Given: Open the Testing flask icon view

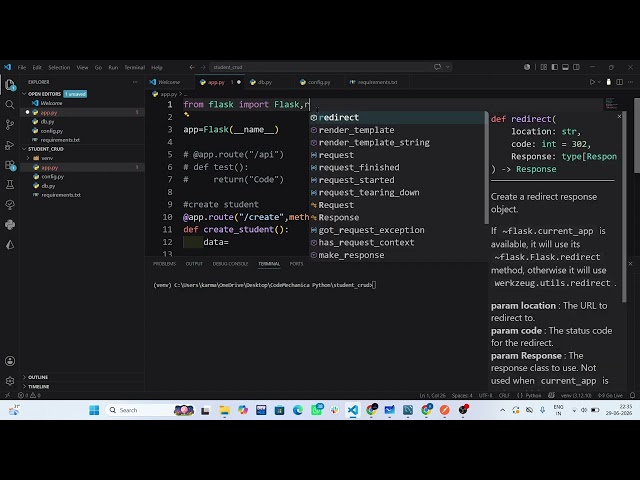Looking at the screenshot, I should 10,184.
